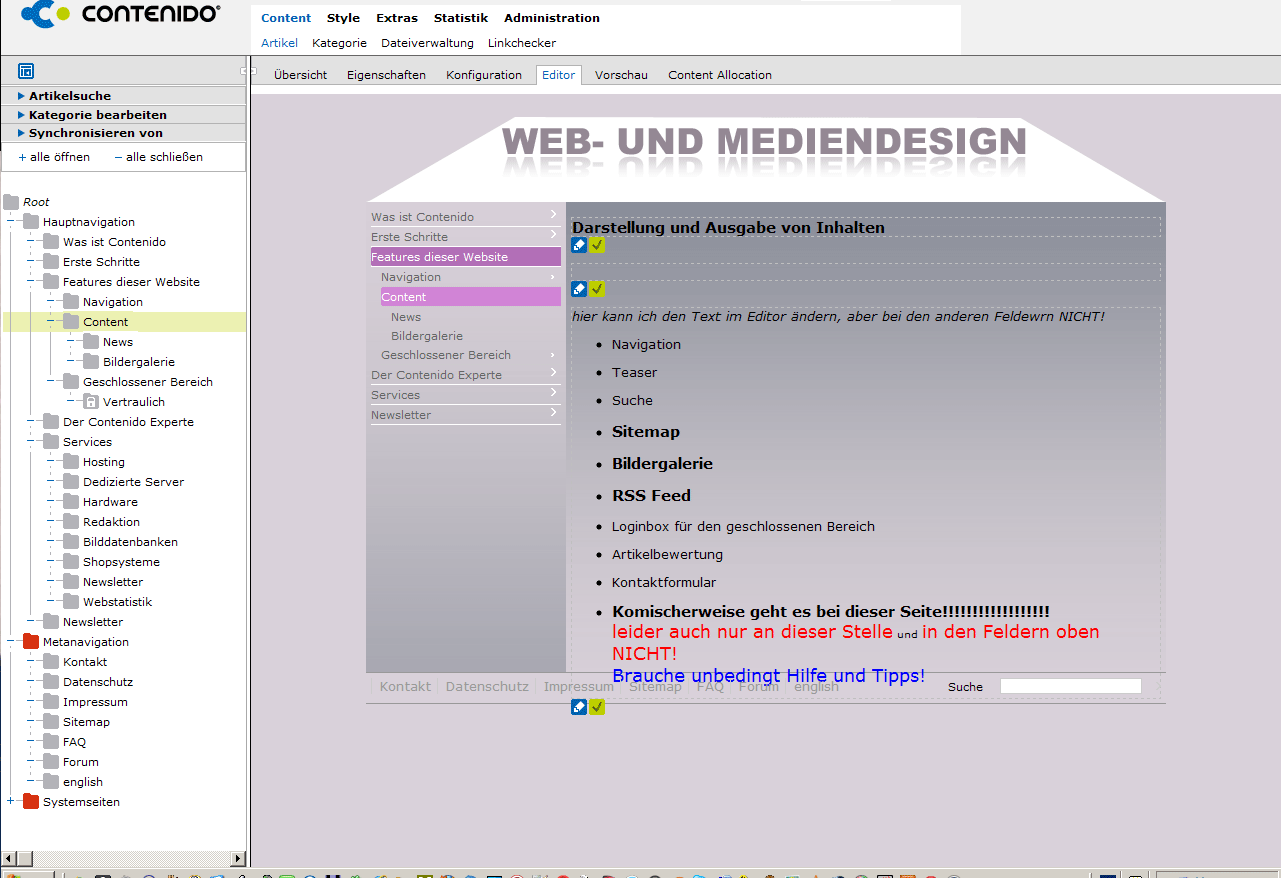
Task: Click the green checkmark icon below the headline
Action: [597, 245]
